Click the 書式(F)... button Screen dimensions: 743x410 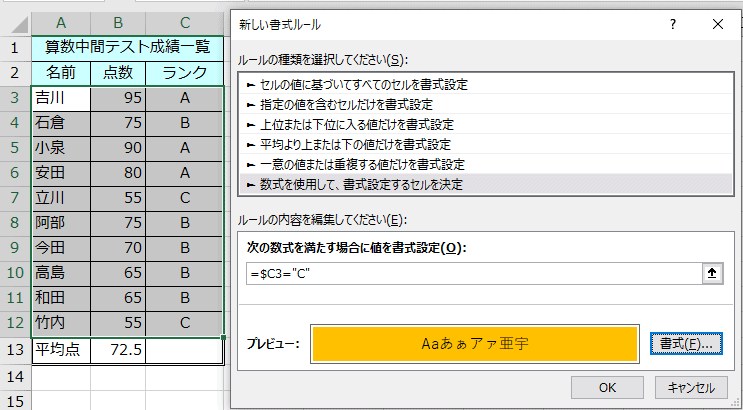[x=685, y=343]
